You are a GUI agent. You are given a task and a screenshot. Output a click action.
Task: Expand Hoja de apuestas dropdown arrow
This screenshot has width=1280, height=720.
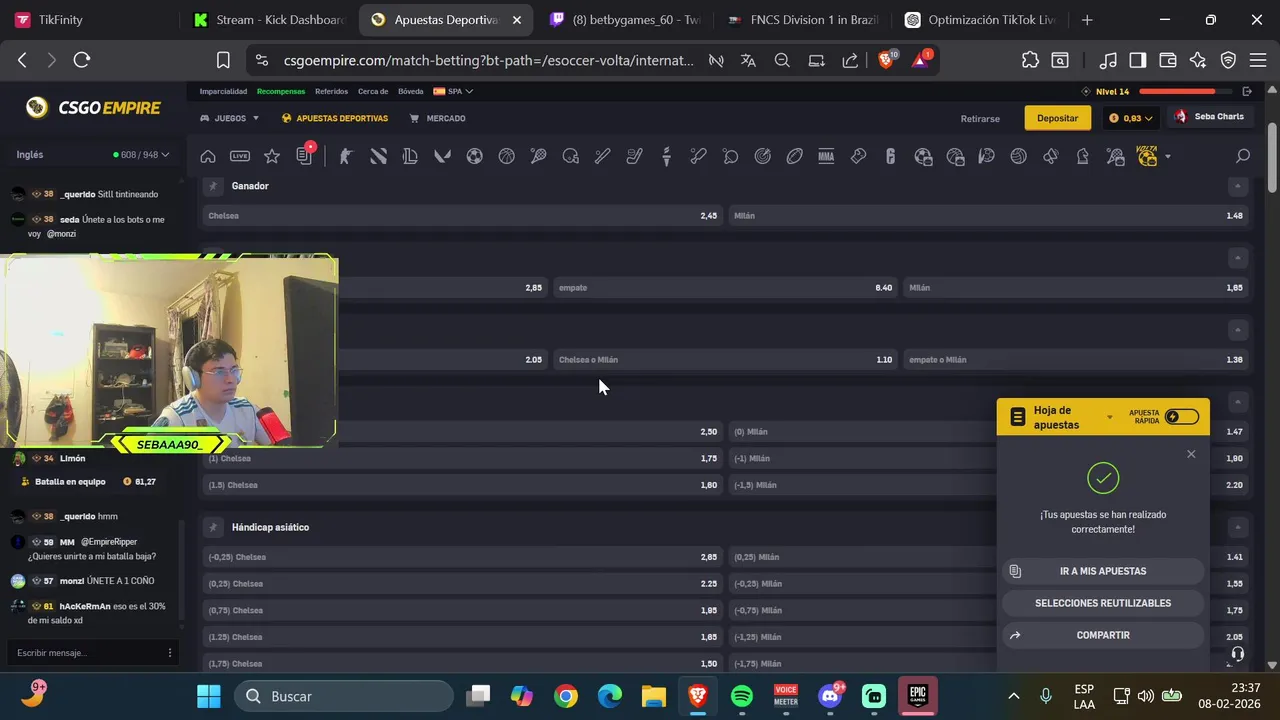[1110, 417]
